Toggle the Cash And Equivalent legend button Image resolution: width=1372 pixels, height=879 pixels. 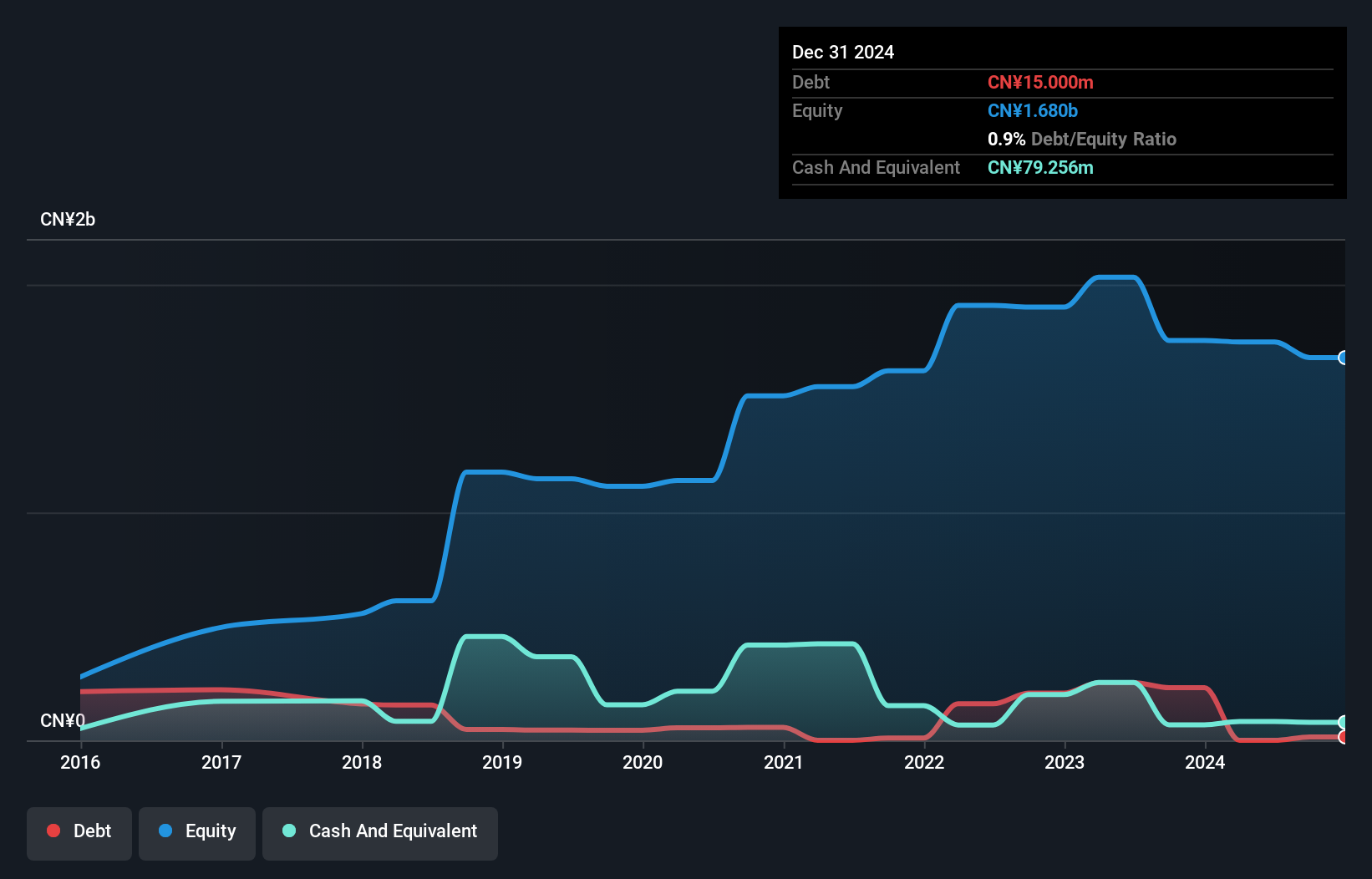coord(380,833)
